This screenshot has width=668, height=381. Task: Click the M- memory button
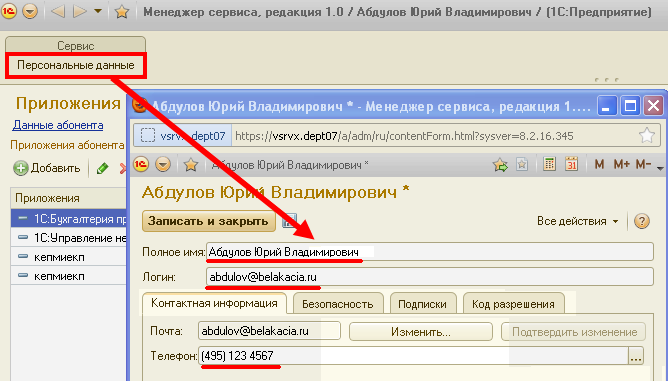tap(643, 165)
